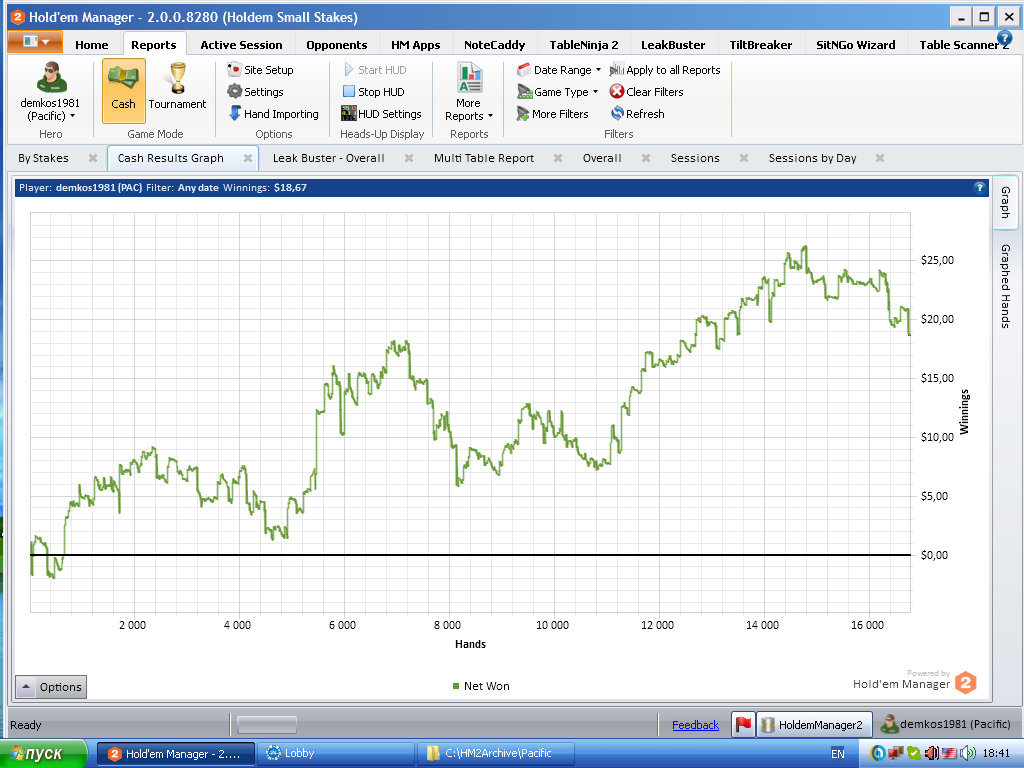Image resolution: width=1024 pixels, height=768 pixels.
Task: Open the Opponents ribbon tab
Action: (x=336, y=45)
